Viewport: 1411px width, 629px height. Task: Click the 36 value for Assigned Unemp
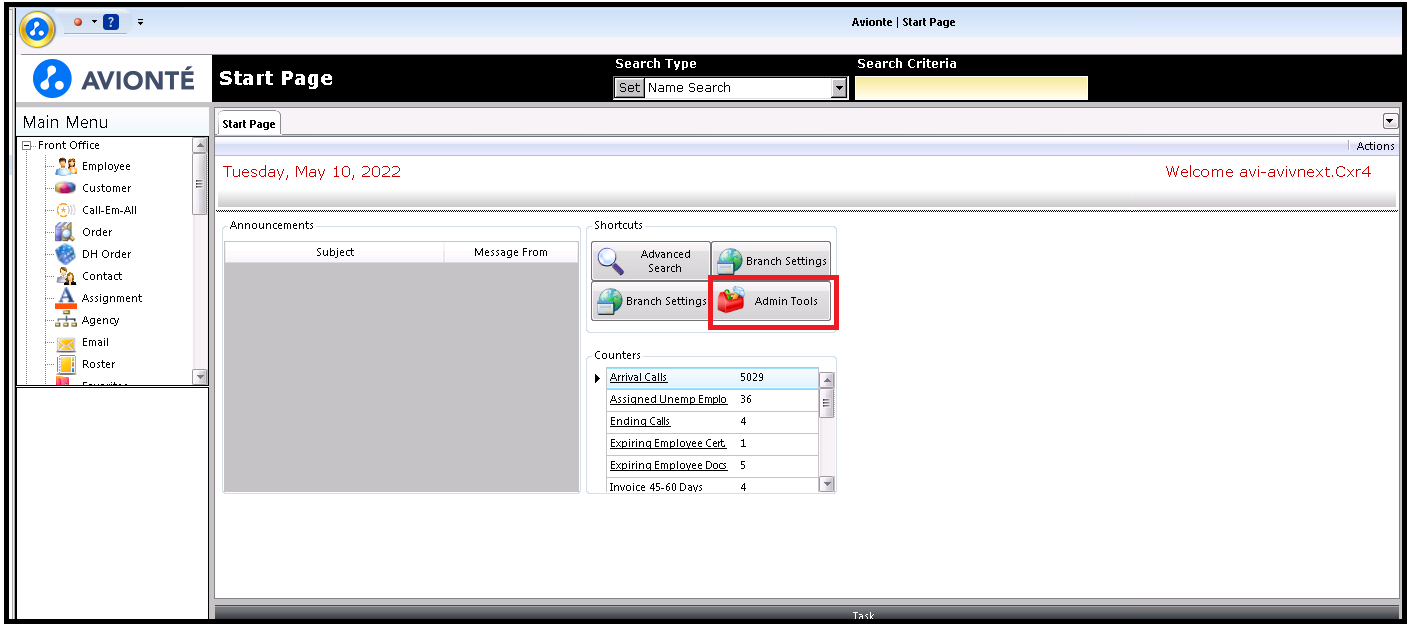coord(746,399)
